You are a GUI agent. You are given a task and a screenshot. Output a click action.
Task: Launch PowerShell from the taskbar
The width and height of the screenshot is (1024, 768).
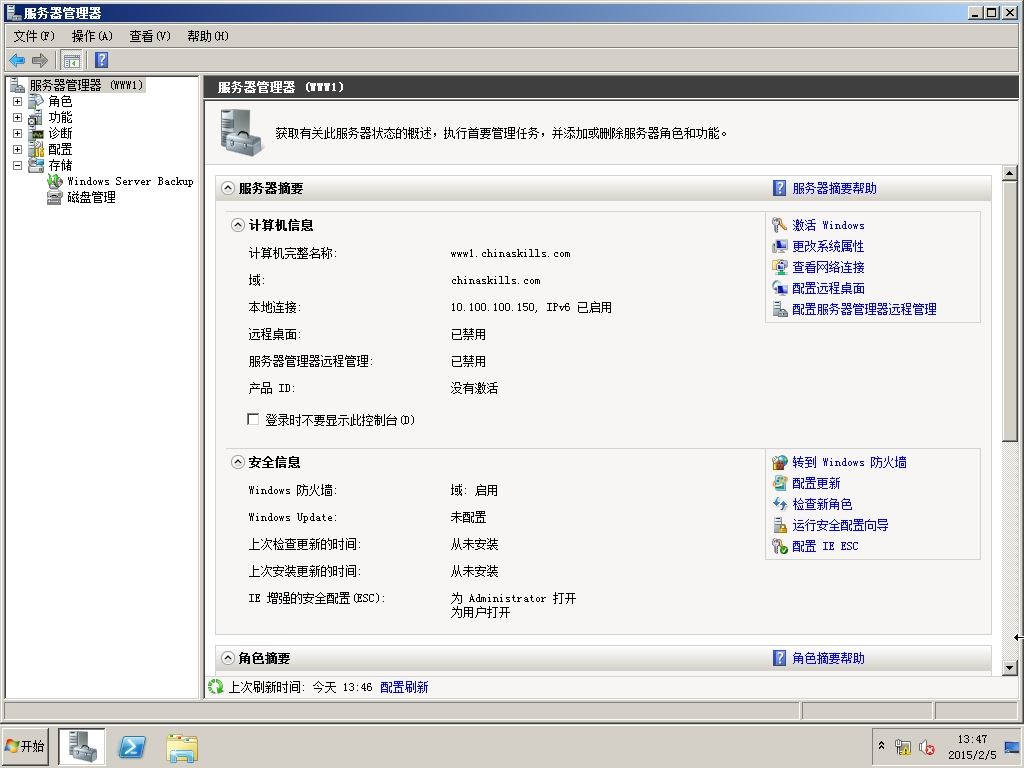[131, 746]
